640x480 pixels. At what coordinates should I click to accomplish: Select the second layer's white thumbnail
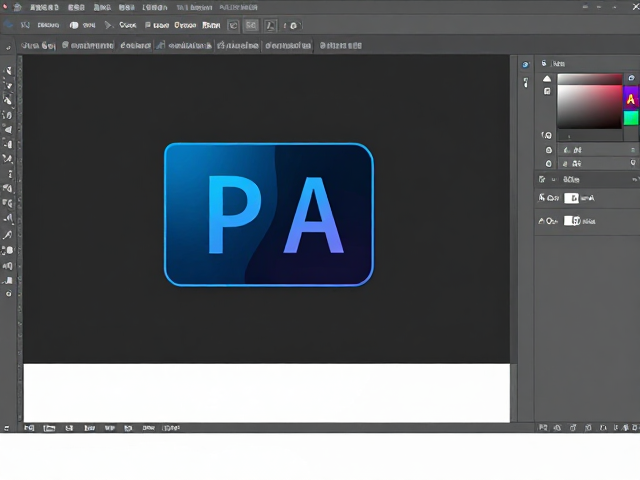point(572,221)
